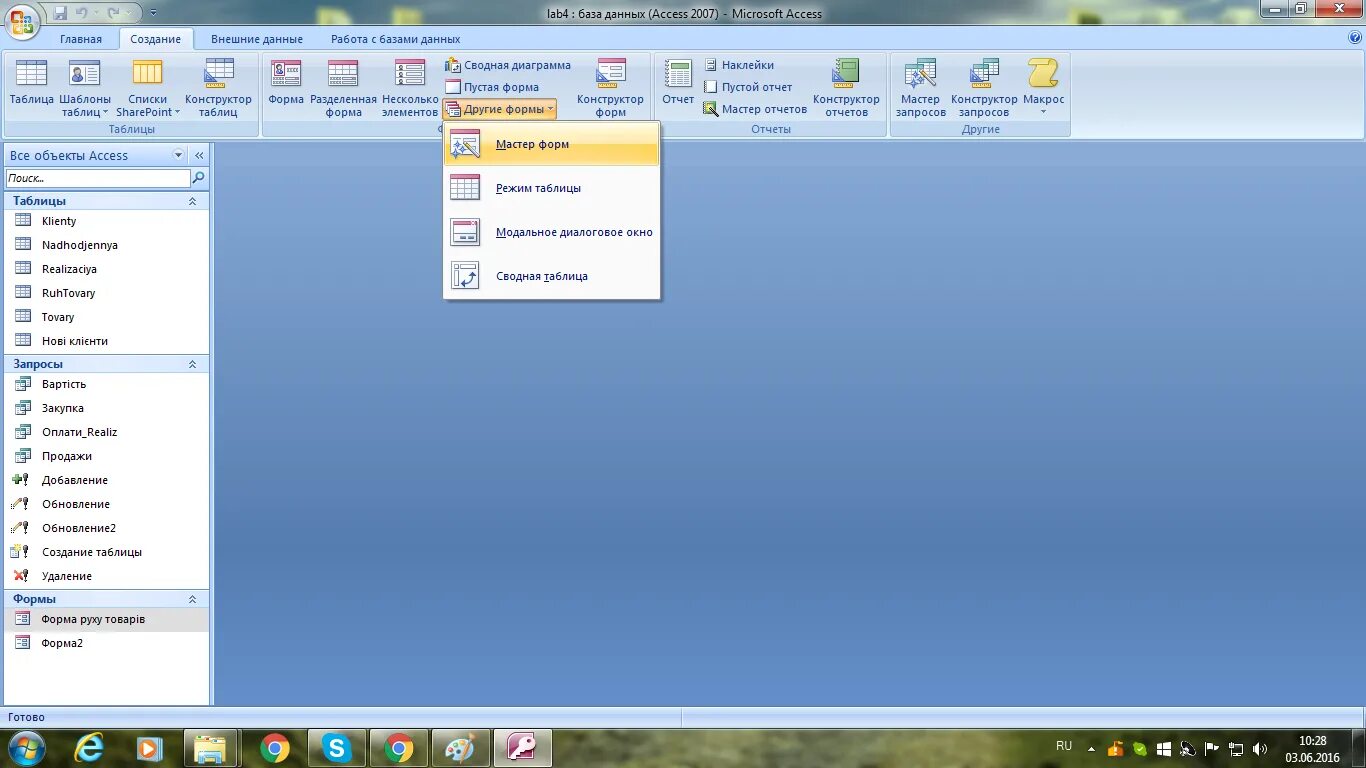Open Internet Explorer from taskbar
This screenshot has width=1366, height=768.
(x=89, y=748)
